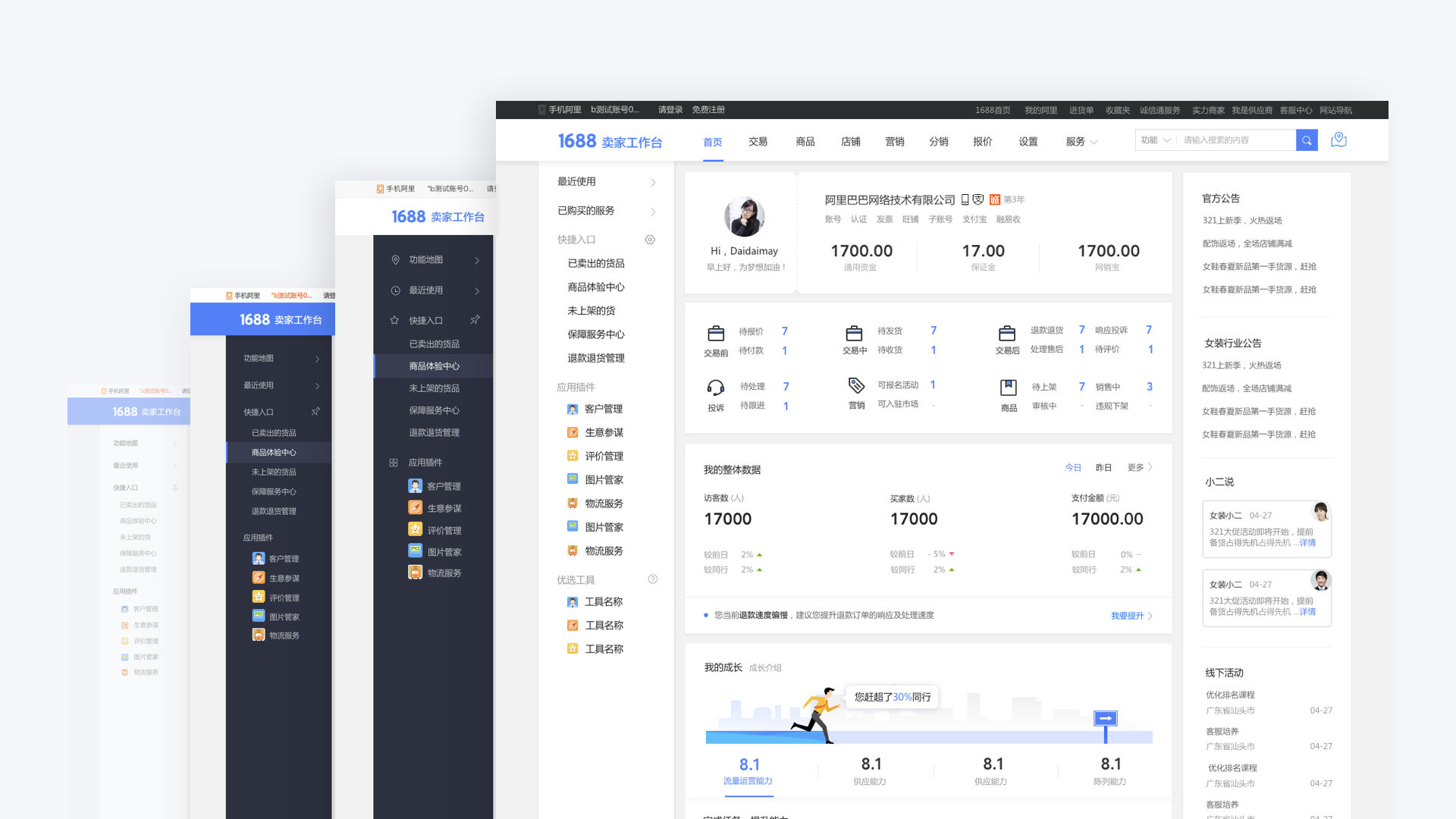
Task: Select 今日 in data overview
Action: click(x=1073, y=468)
